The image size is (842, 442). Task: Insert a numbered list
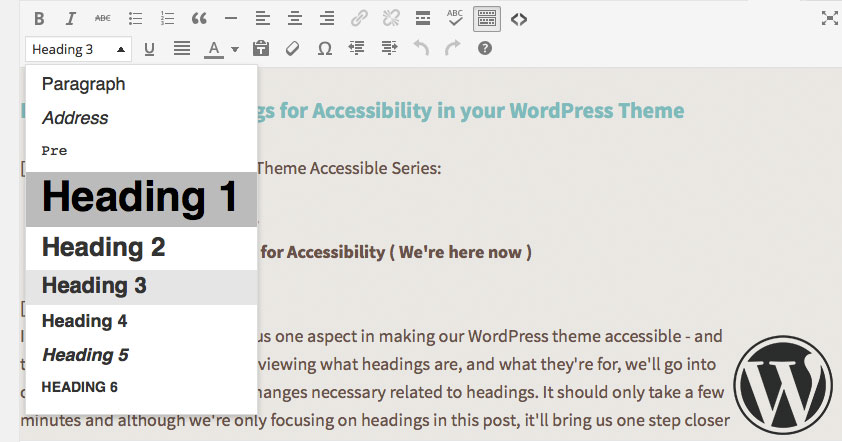(x=167, y=19)
